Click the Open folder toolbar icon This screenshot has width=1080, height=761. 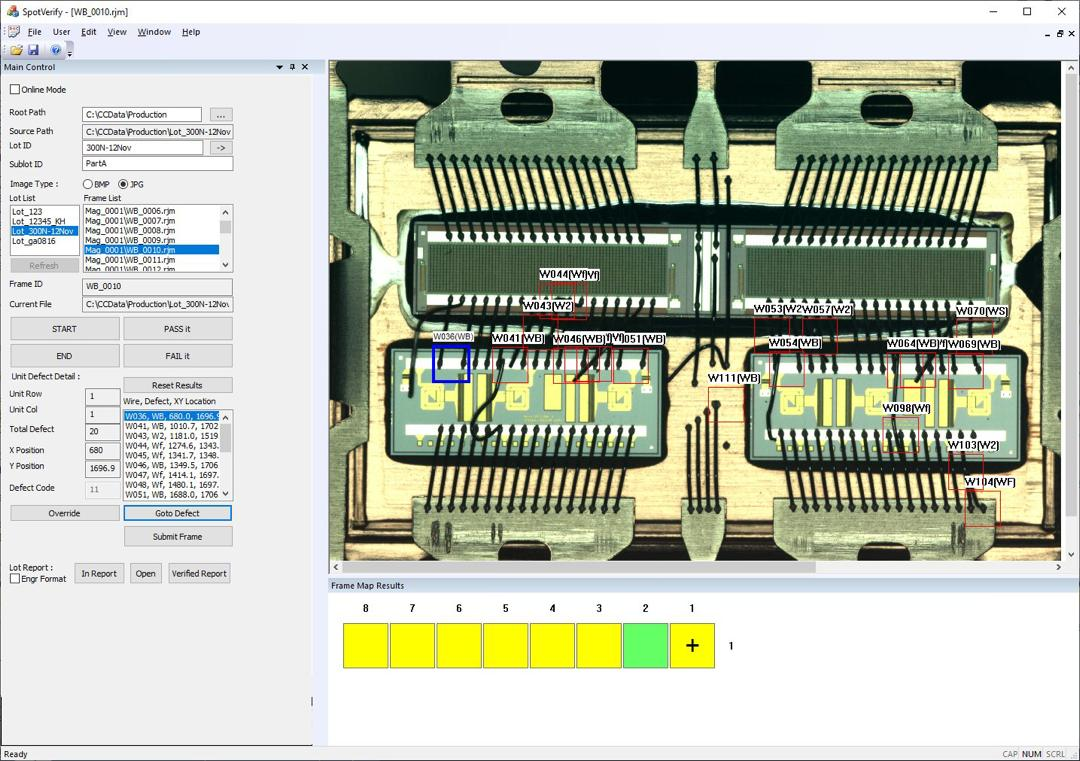coord(17,50)
